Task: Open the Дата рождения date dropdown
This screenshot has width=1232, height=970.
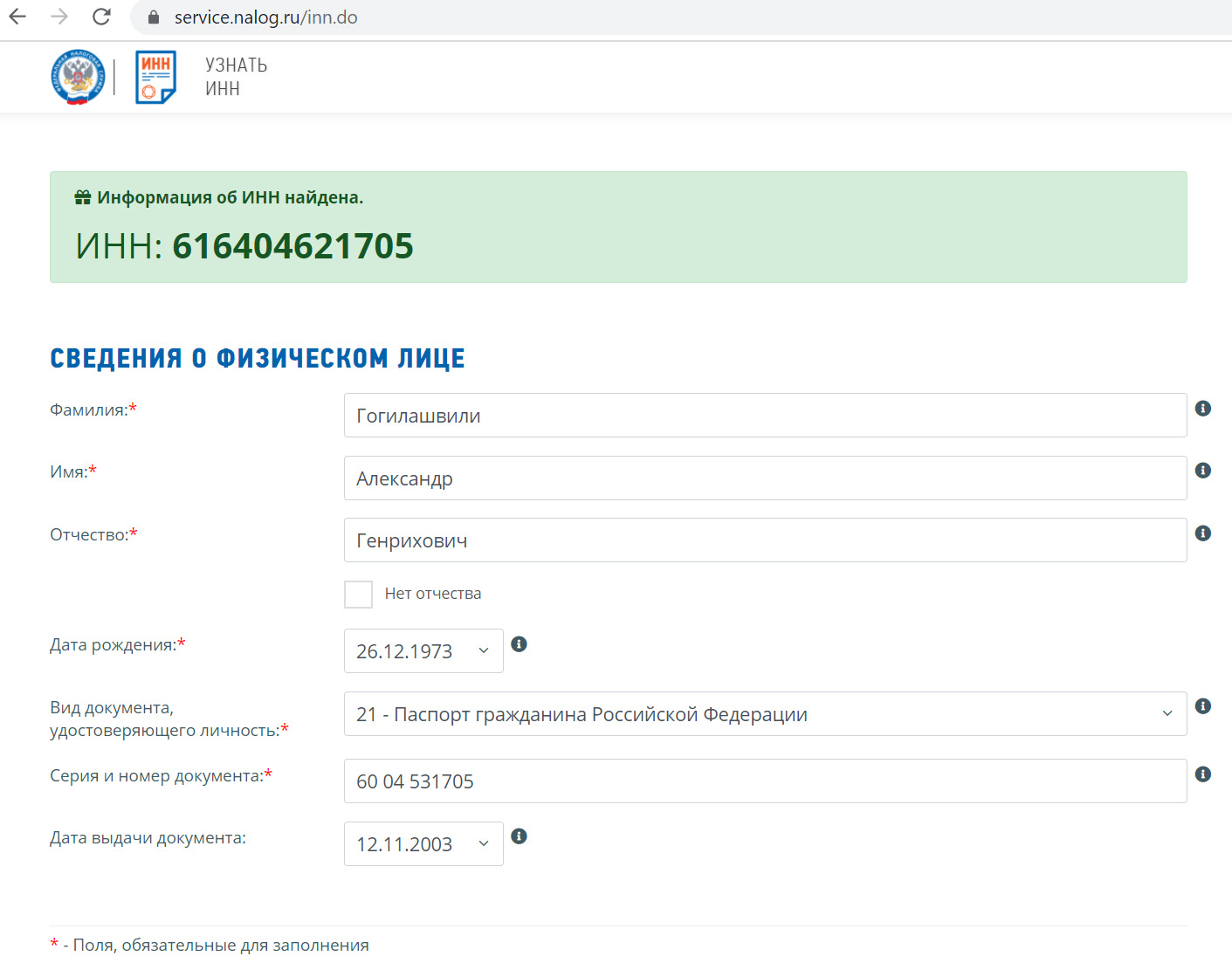Action: (x=423, y=651)
